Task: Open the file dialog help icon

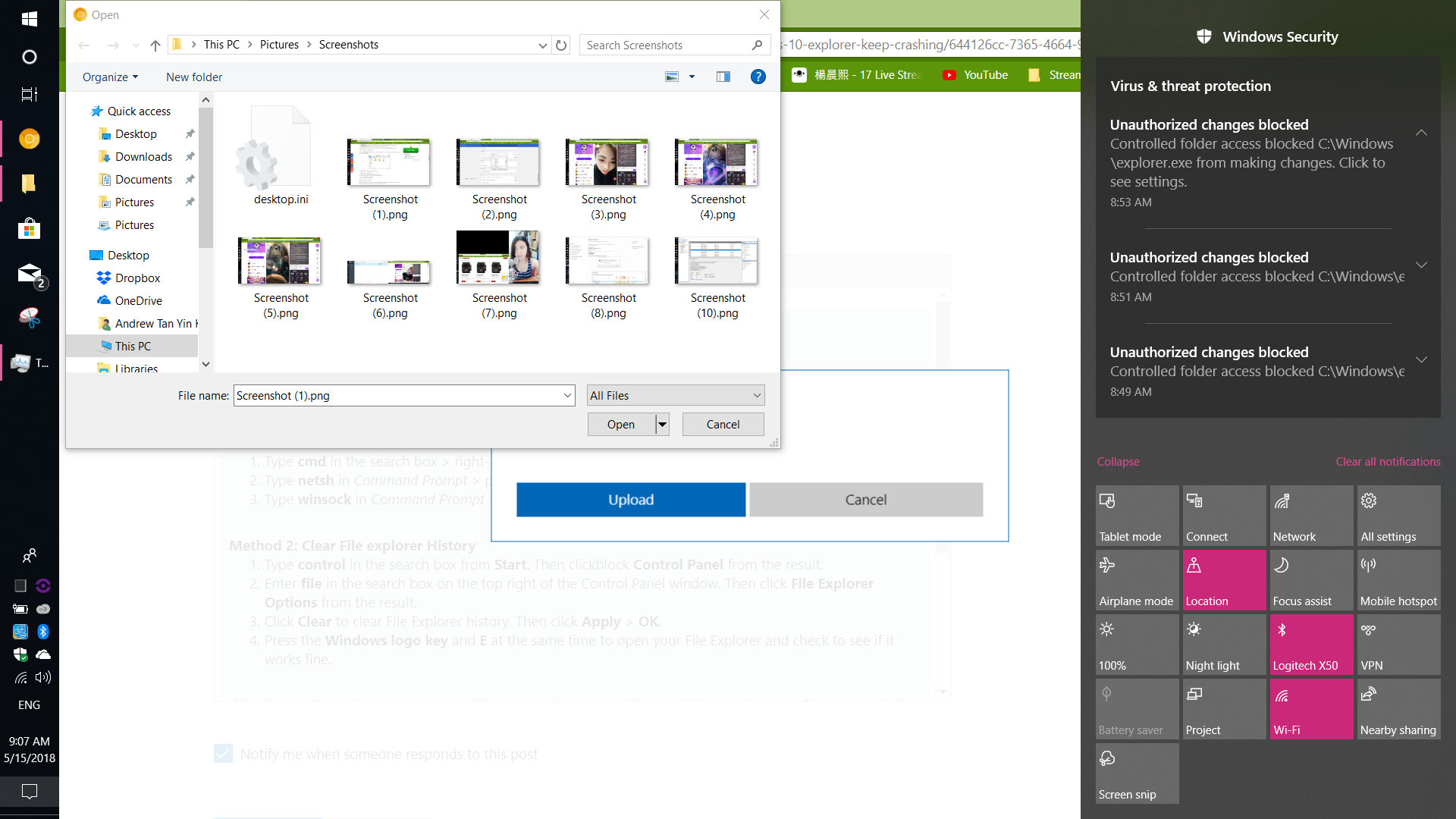Action: pos(758,77)
